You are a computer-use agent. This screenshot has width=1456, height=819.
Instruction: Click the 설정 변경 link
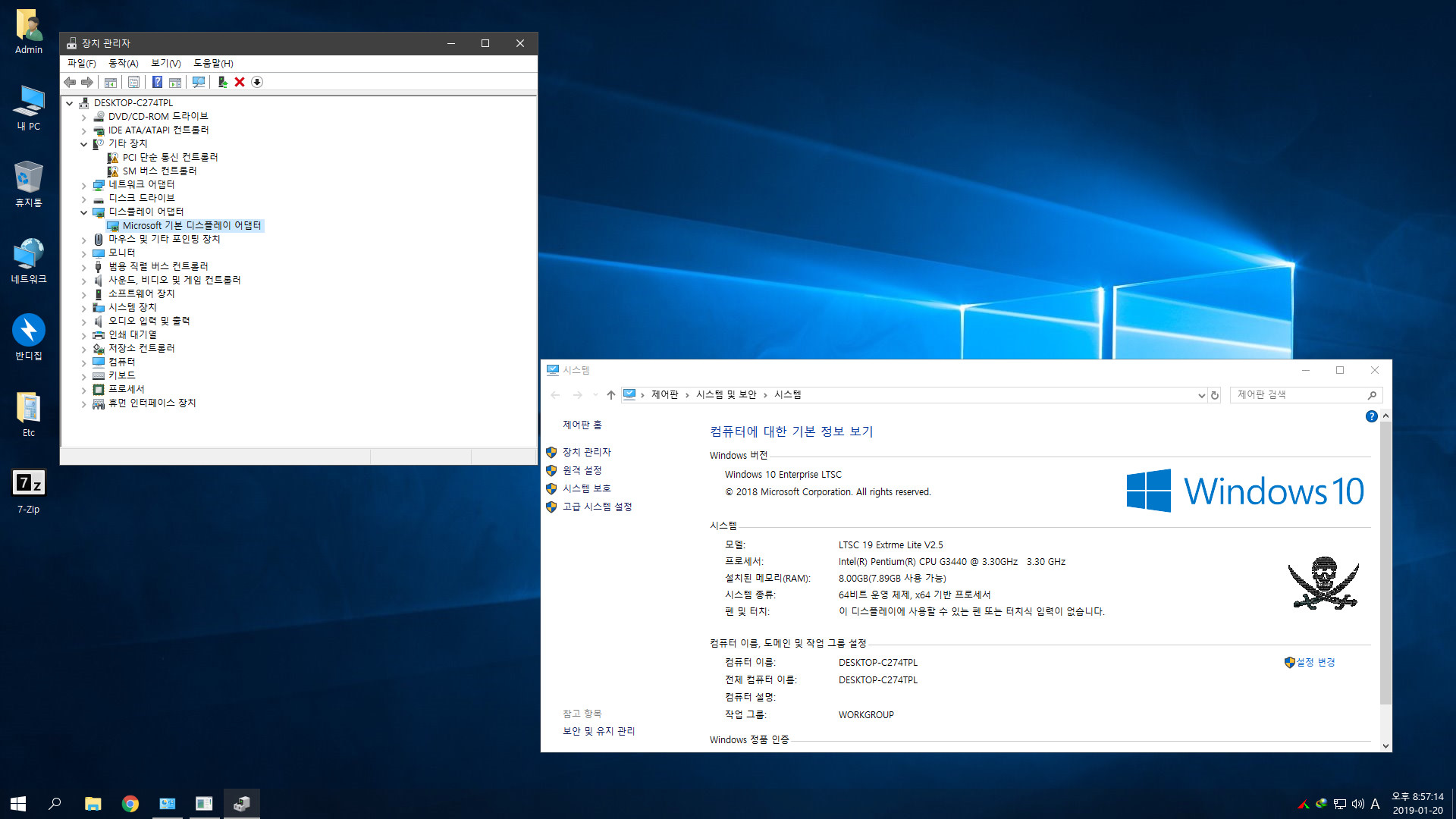1316,662
